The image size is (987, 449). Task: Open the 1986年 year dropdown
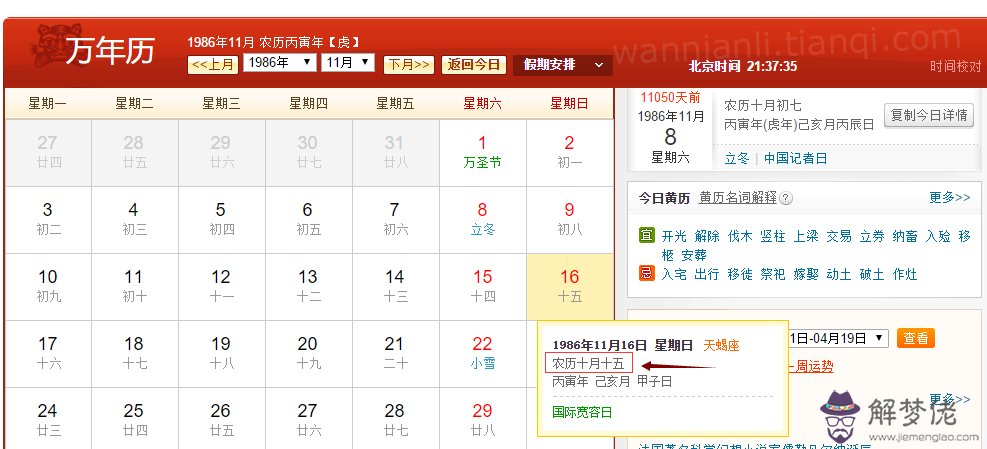(x=279, y=63)
